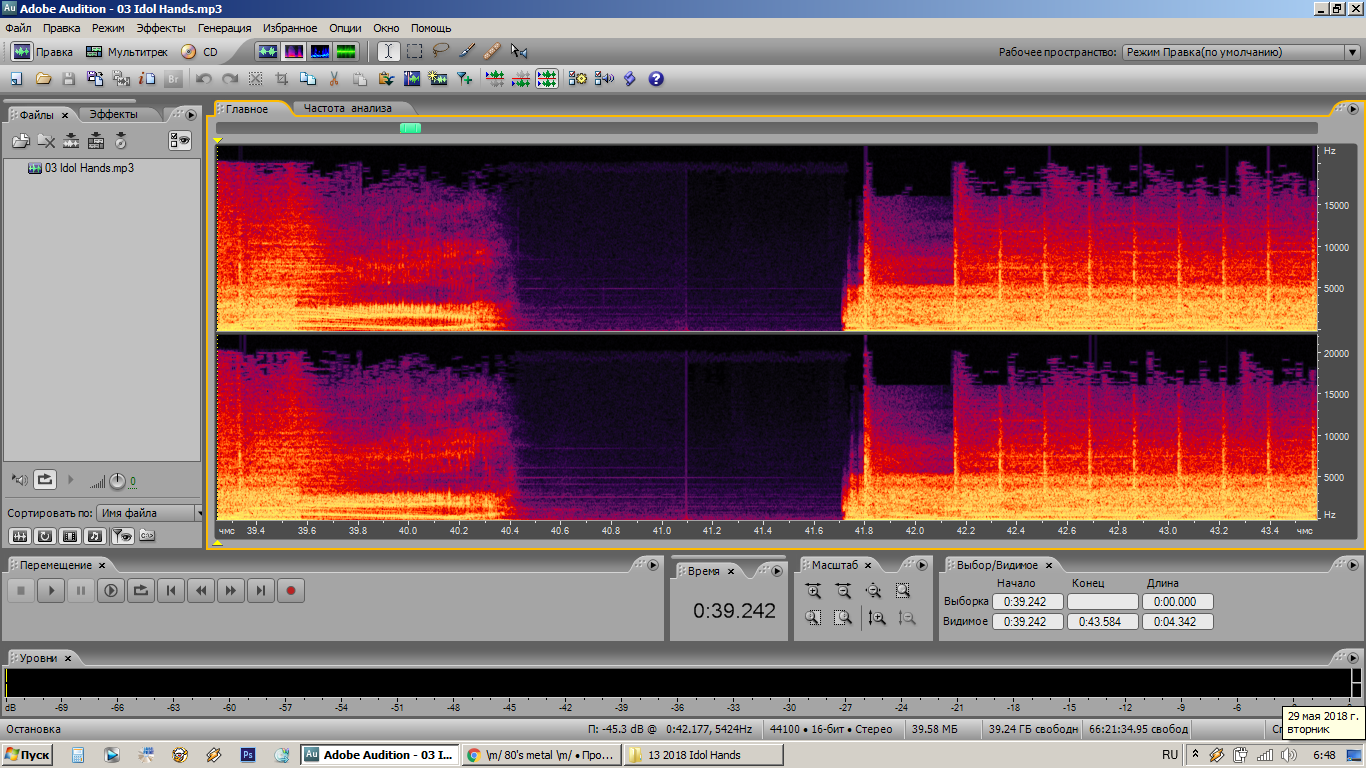Click the preview volume knob in Files panel
This screenshot has width=1366, height=768.
tap(118, 481)
